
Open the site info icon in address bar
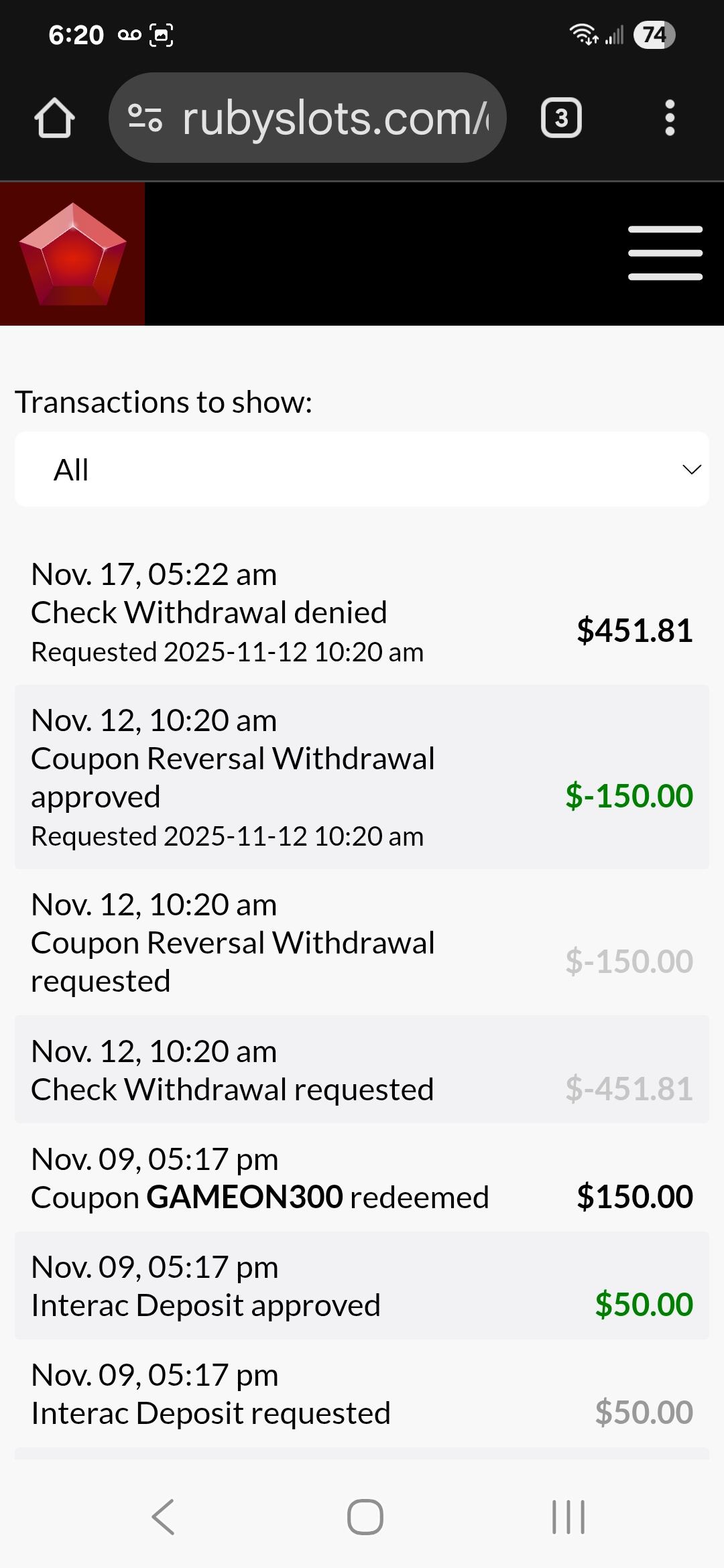tap(145, 118)
